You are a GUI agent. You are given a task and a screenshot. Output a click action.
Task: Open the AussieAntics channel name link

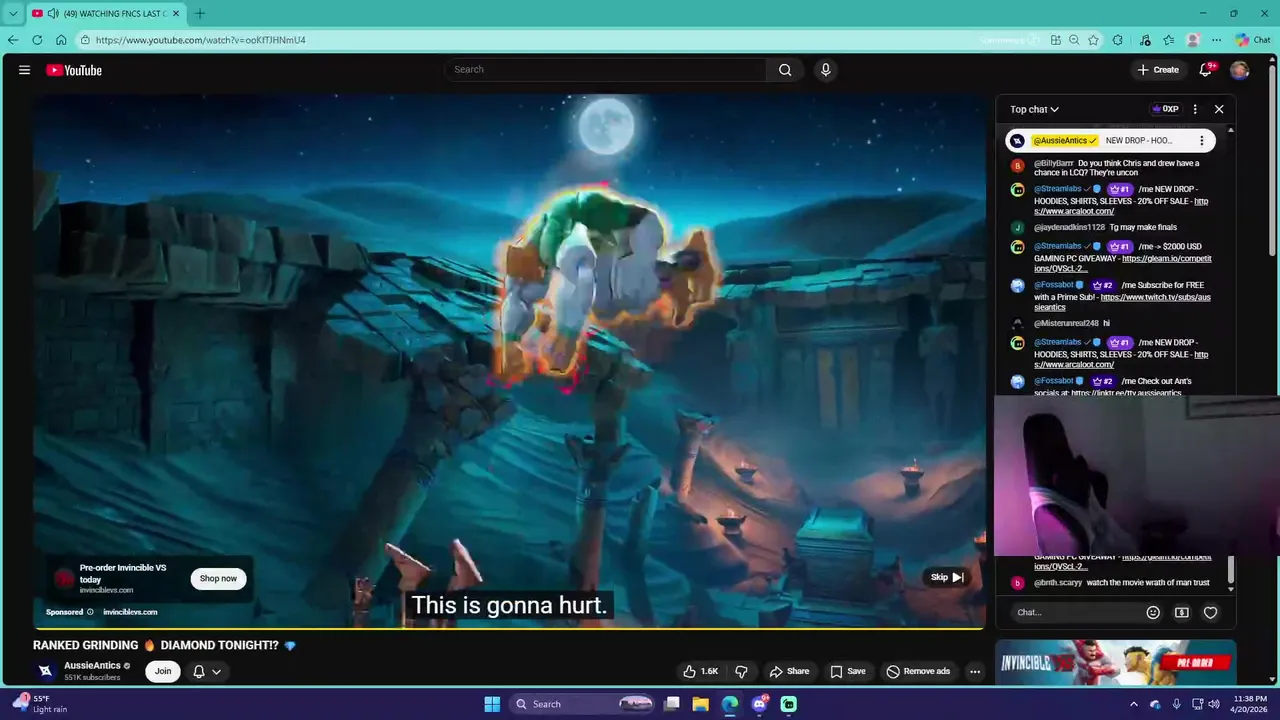click(x=92, y=666)
